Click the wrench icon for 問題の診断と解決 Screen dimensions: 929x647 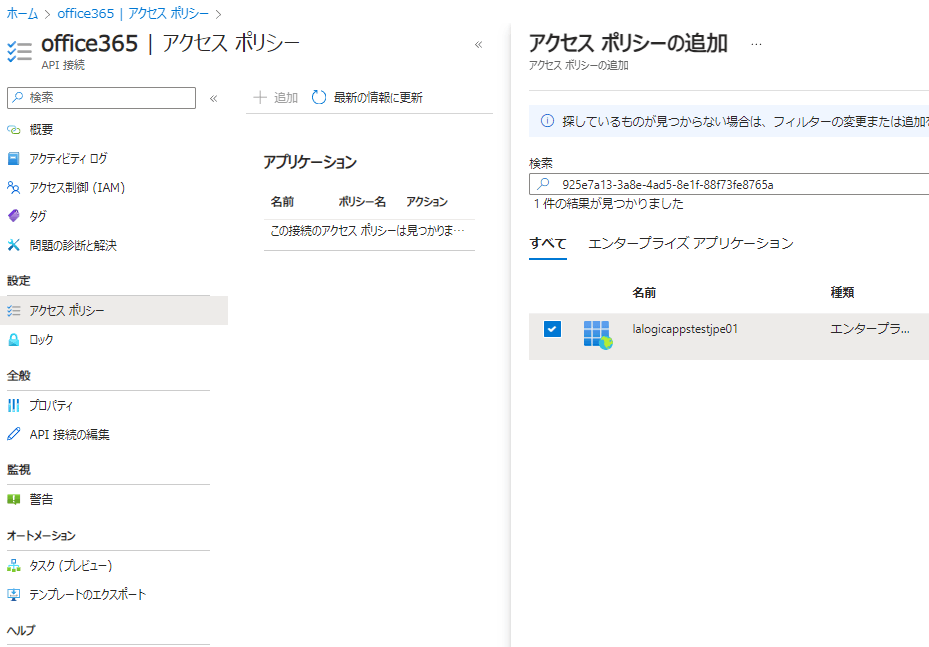tap(14, 245)
